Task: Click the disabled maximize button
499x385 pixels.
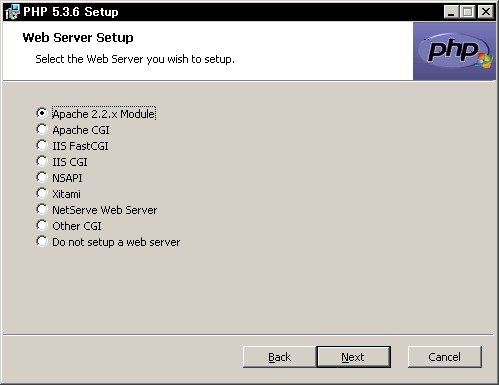Action: (468, 12)
